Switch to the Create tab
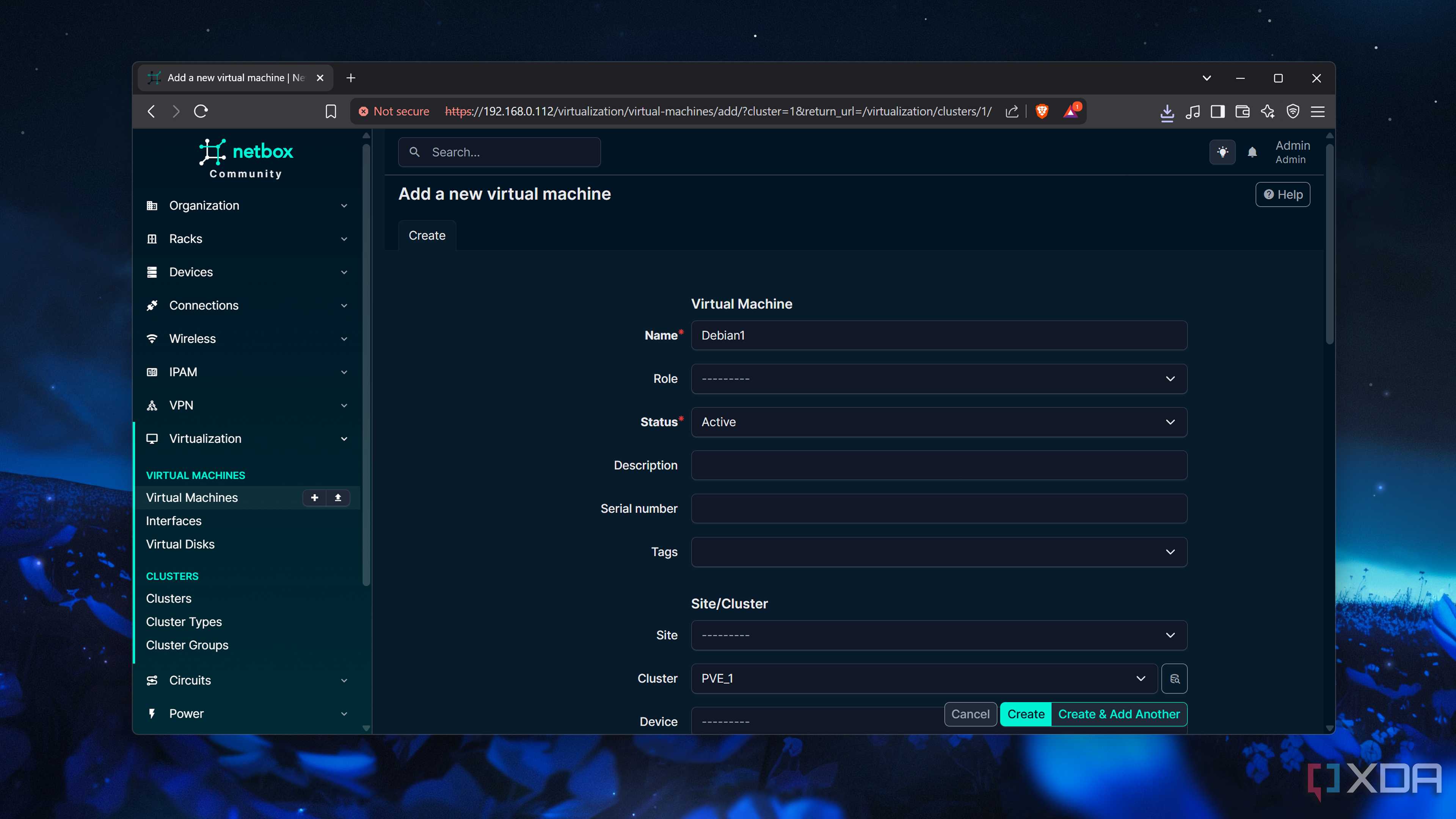The height and width of the screenshot is (819, 1456). (x=427, y=235)
